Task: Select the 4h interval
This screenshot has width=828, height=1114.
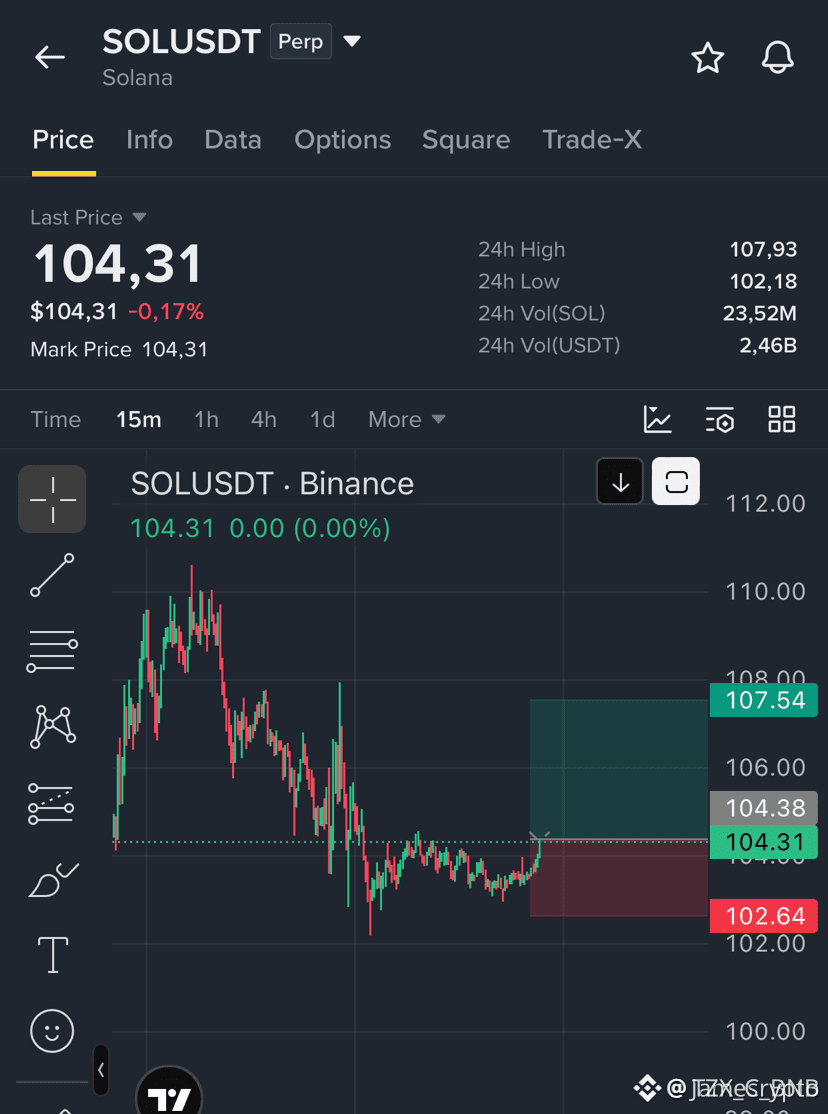Action: [264, 419]
